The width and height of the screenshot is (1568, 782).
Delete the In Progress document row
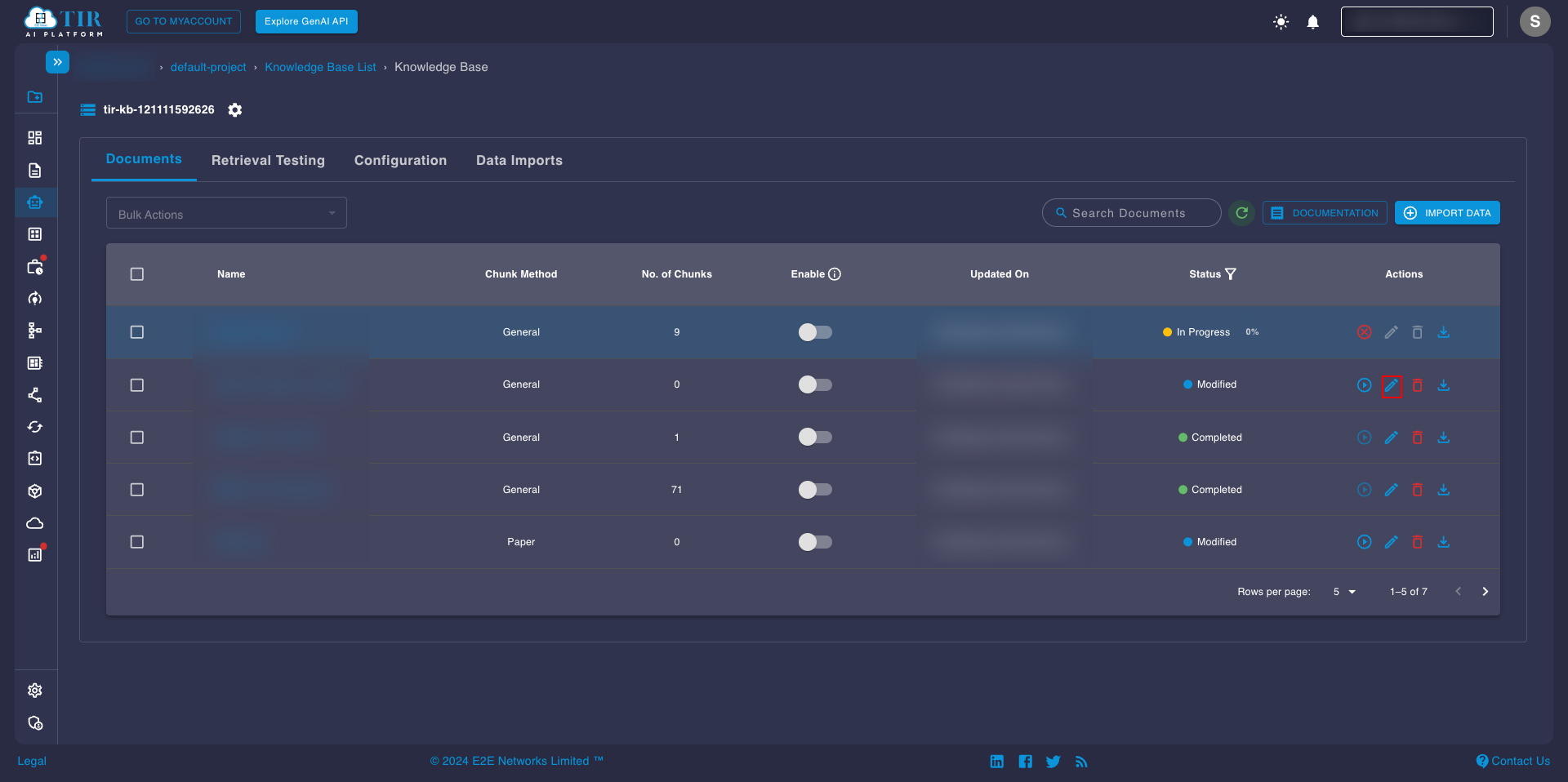1417,332
